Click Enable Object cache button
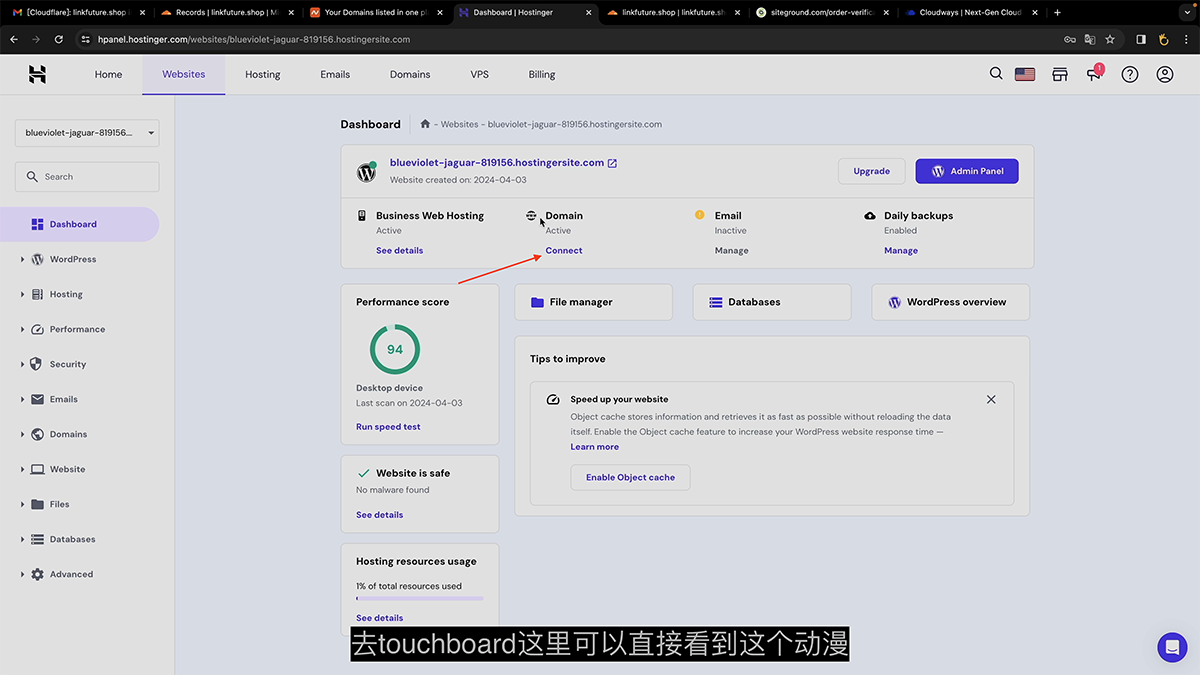 pyautogui.click(x=630, y=477)
